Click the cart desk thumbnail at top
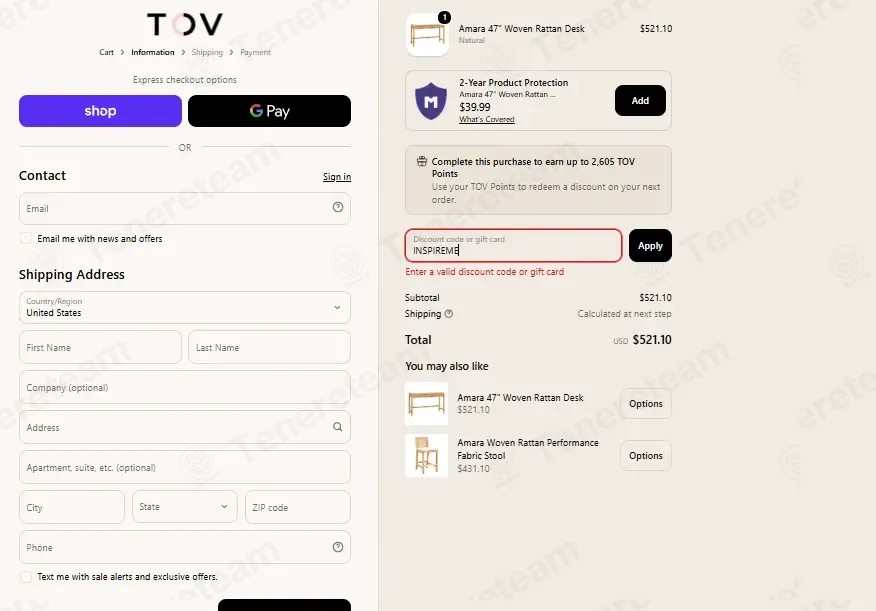Viewport: 876px width, 611px height. [x=427, y=35]
